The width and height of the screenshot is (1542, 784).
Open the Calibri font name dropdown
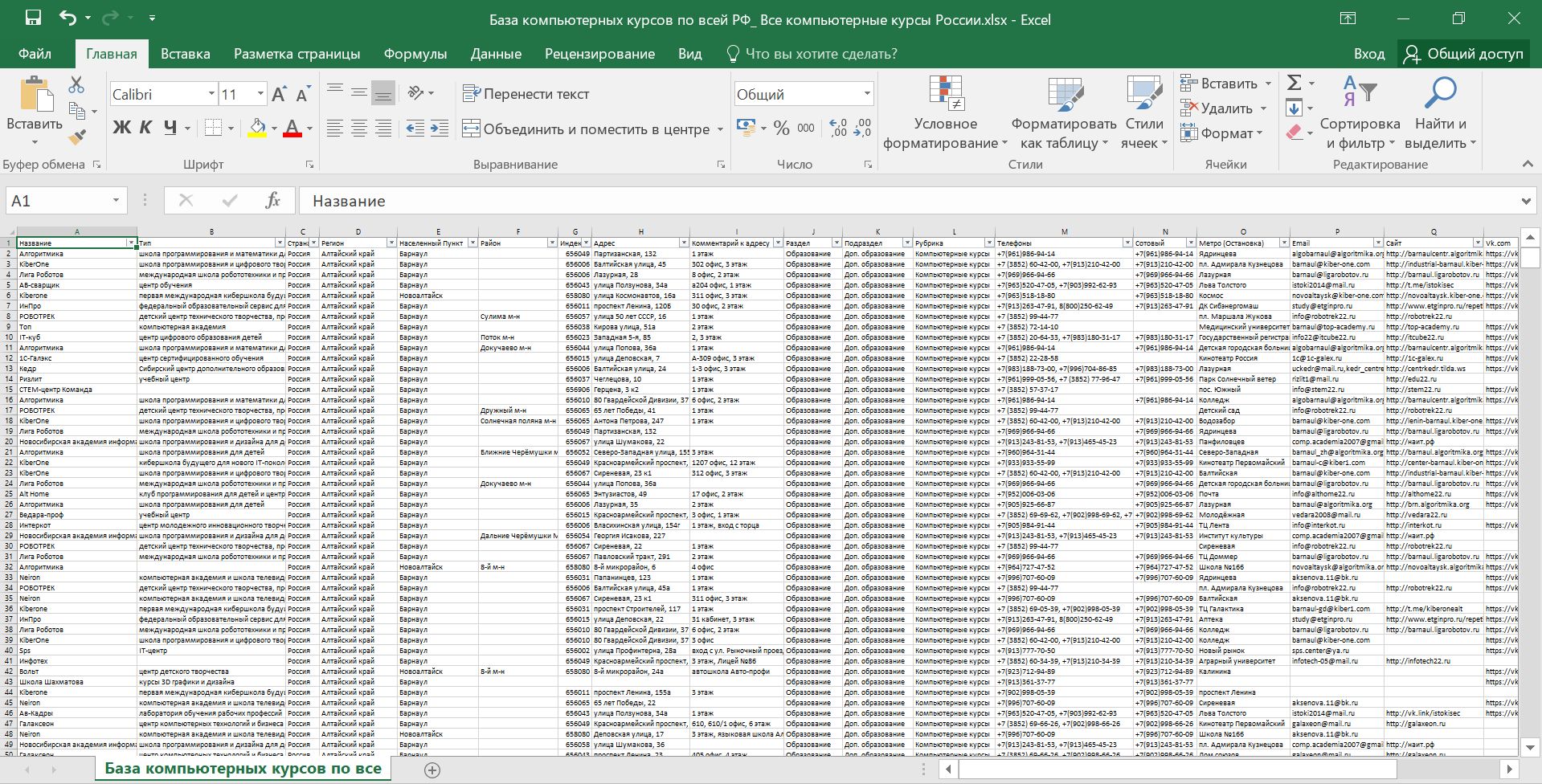pos(211,94)
